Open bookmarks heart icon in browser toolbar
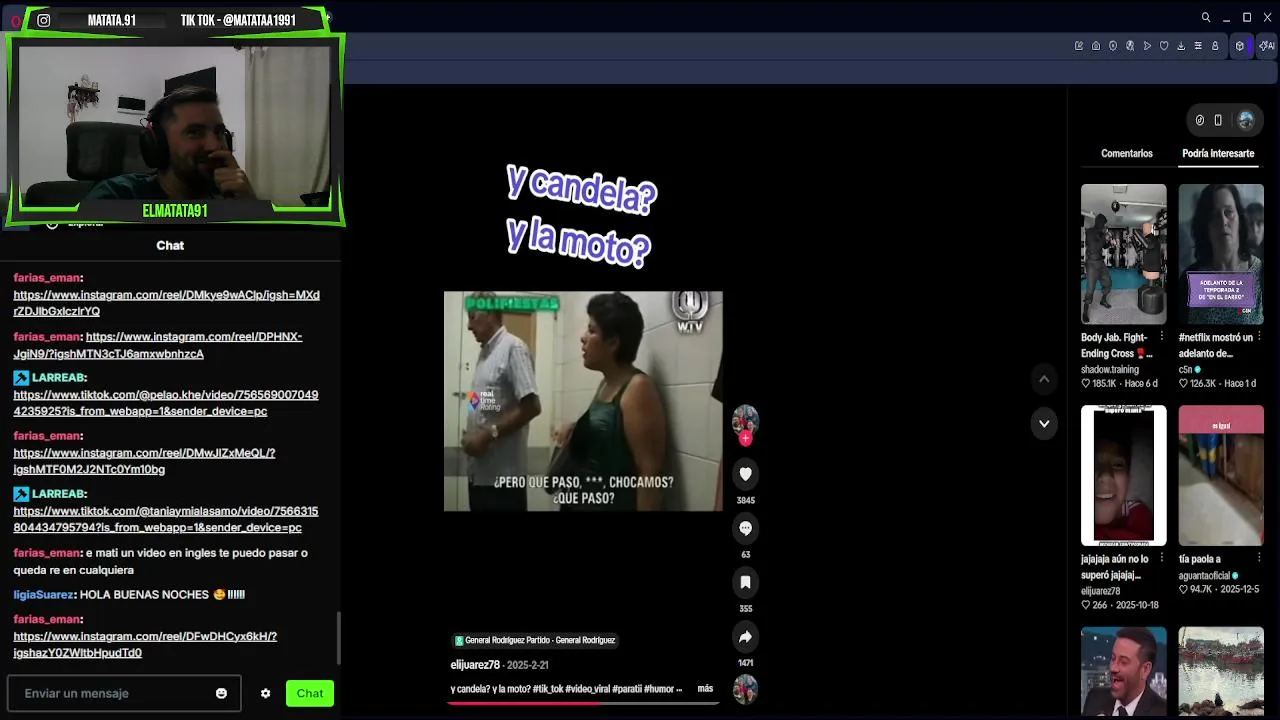 [1164, 46]
